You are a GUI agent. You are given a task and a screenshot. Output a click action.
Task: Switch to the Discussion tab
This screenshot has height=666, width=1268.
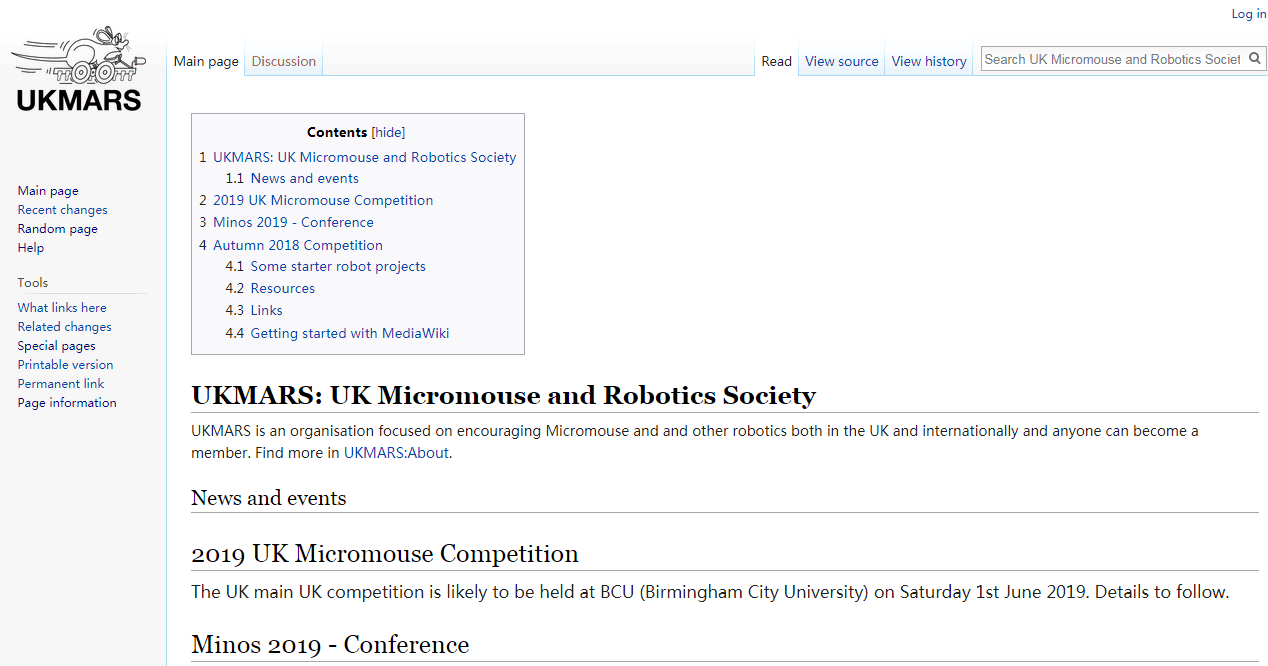pos(284,61)
